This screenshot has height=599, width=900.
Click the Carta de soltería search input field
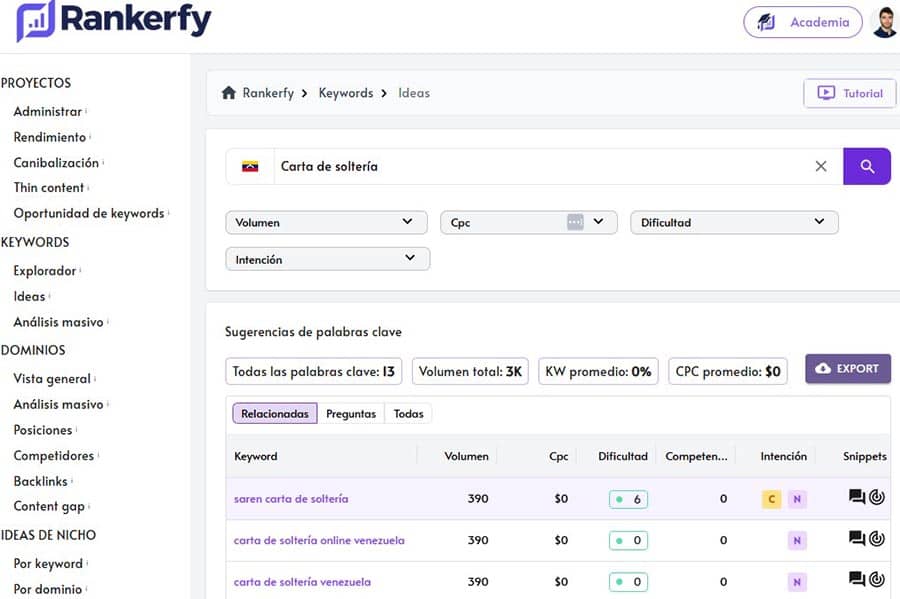pos(540,166)
